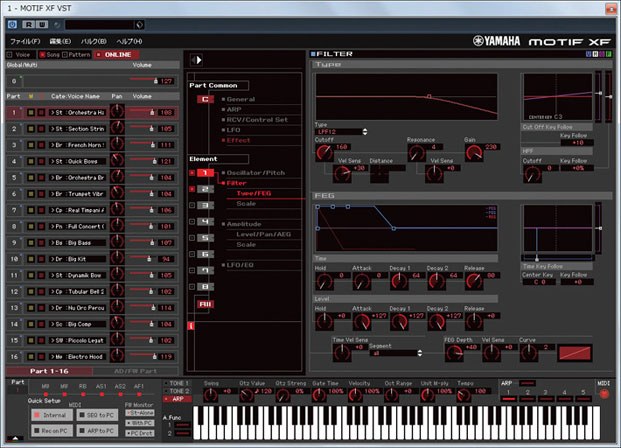Open the Edit (編集) menu

pos(60,41)
